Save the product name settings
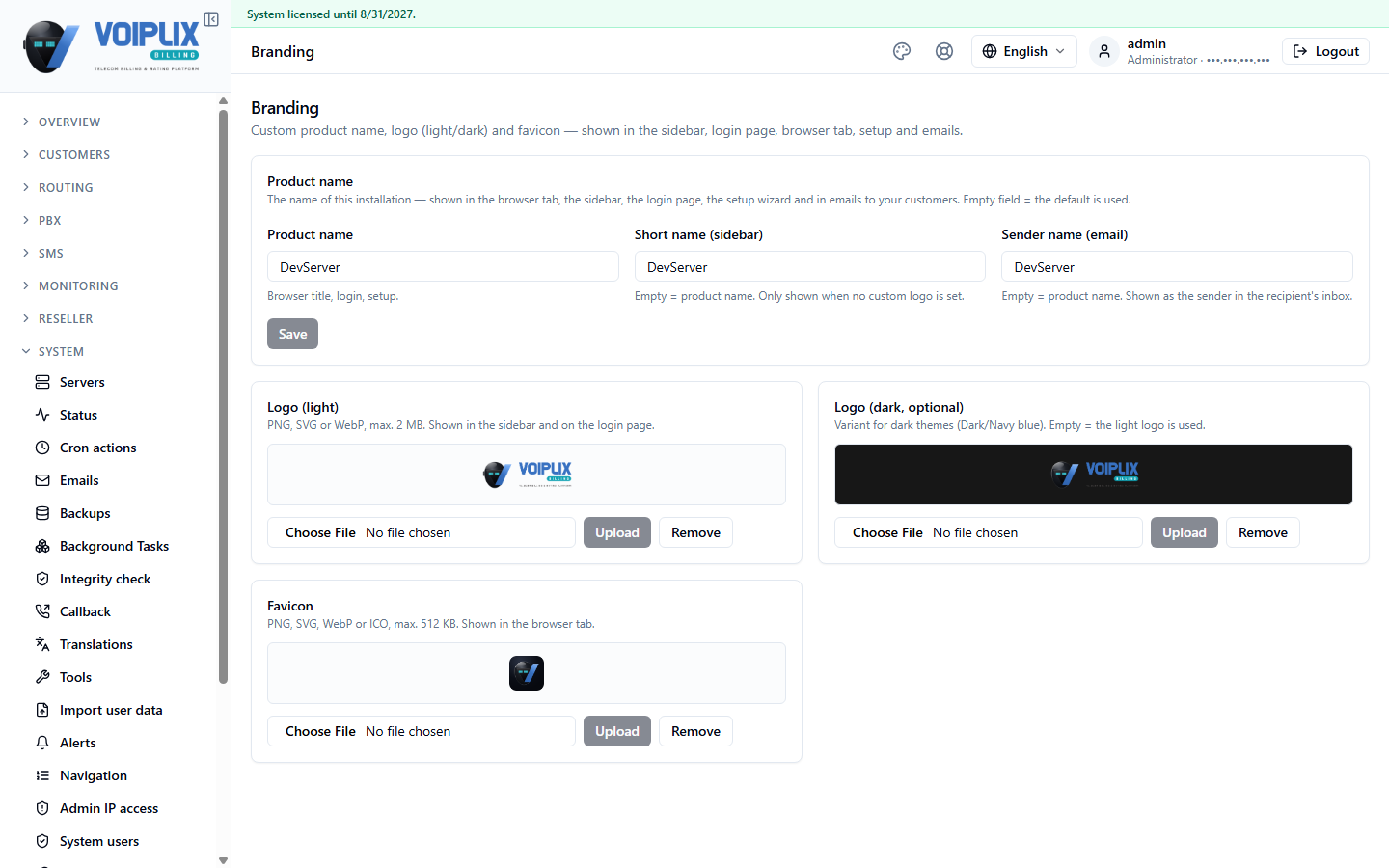The image size is (1389, 868). [x=292, y=334]
